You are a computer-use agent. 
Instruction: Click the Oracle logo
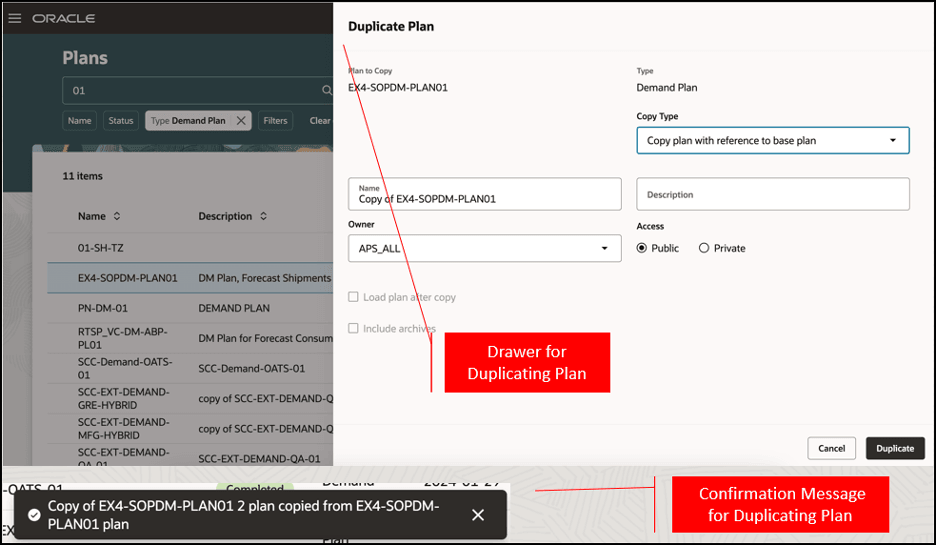[x=64, y=18]
